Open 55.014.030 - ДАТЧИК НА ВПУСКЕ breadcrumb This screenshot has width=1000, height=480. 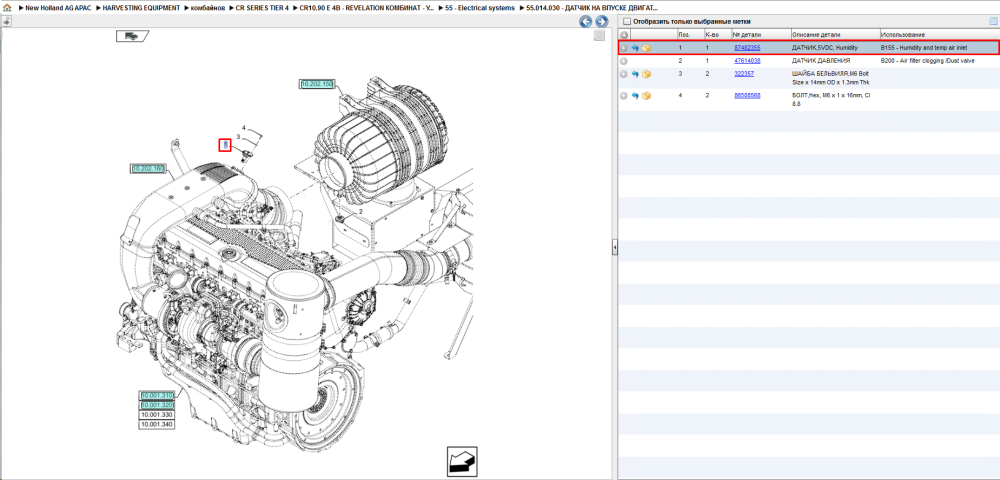(x=592, y=8)
